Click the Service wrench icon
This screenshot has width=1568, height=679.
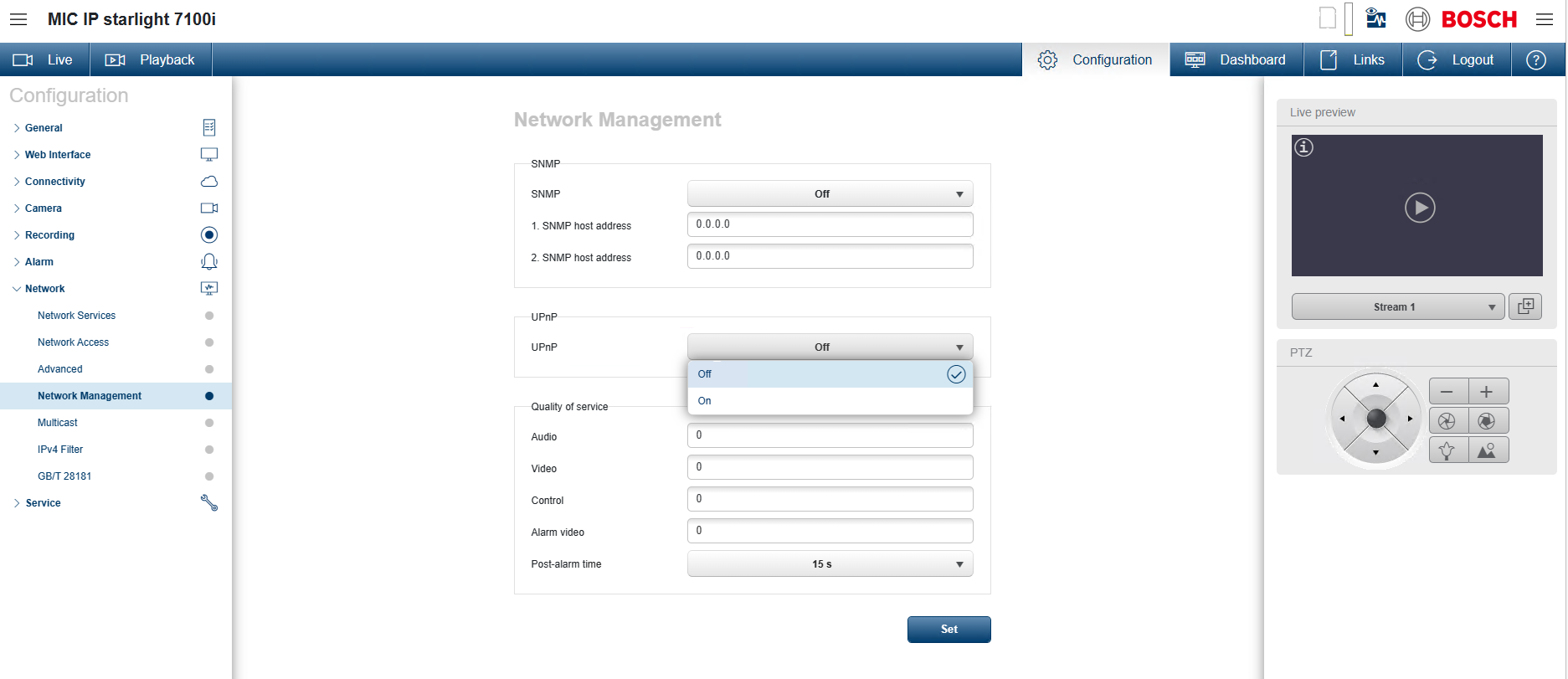click(x=209, y=502)
